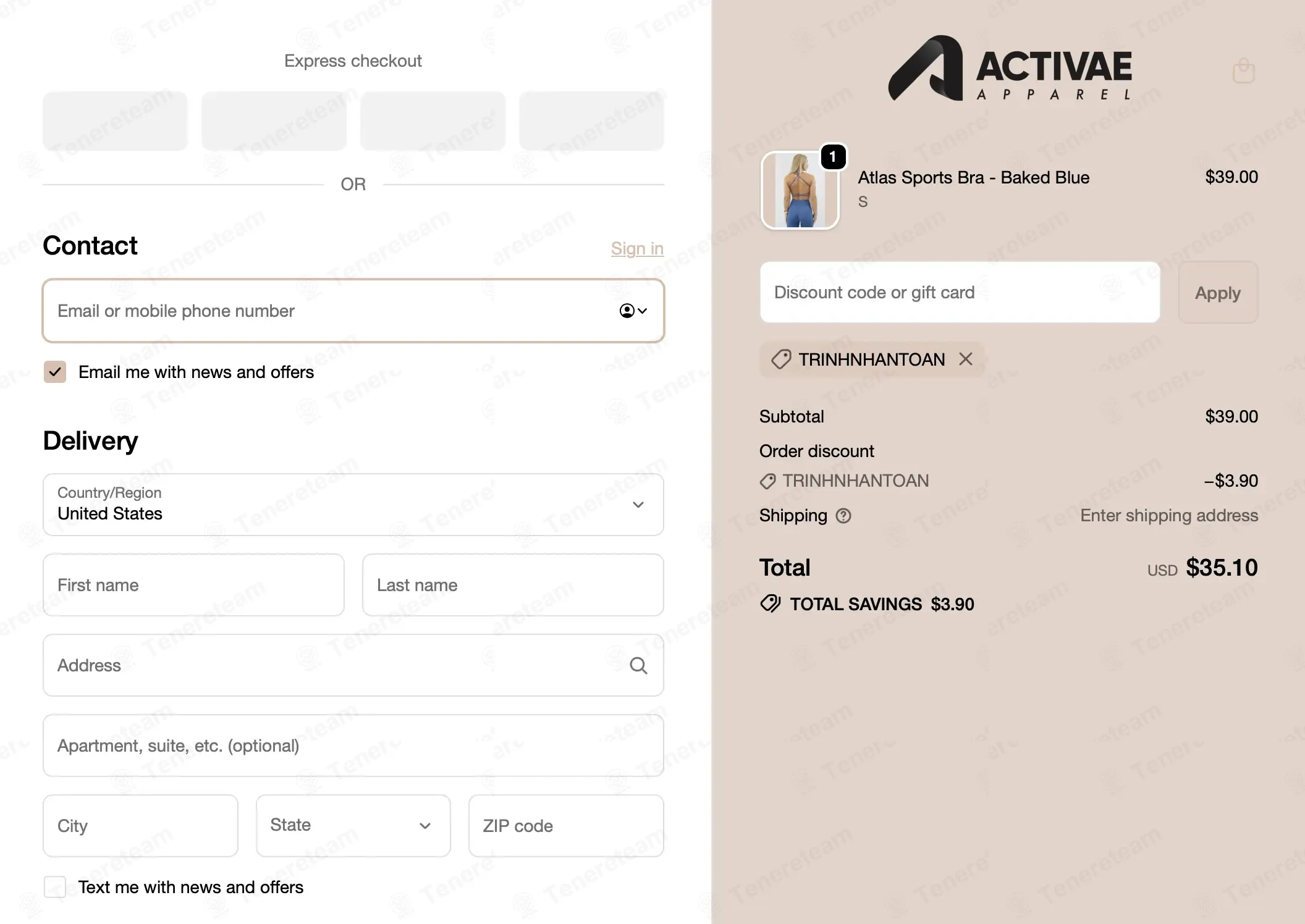Screen dimensions: 1305x924
Task: Click the First name field
Action: 193,585
